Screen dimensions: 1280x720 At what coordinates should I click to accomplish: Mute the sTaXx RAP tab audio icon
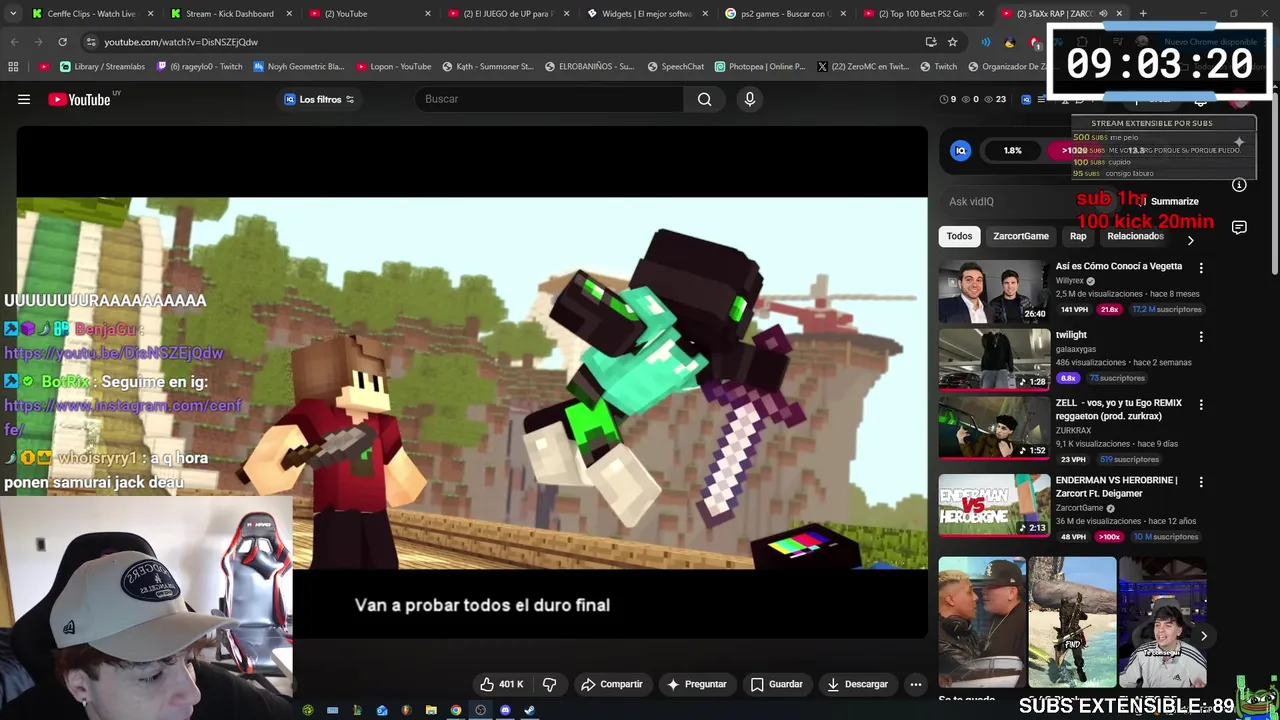(x=1103, y=14)
